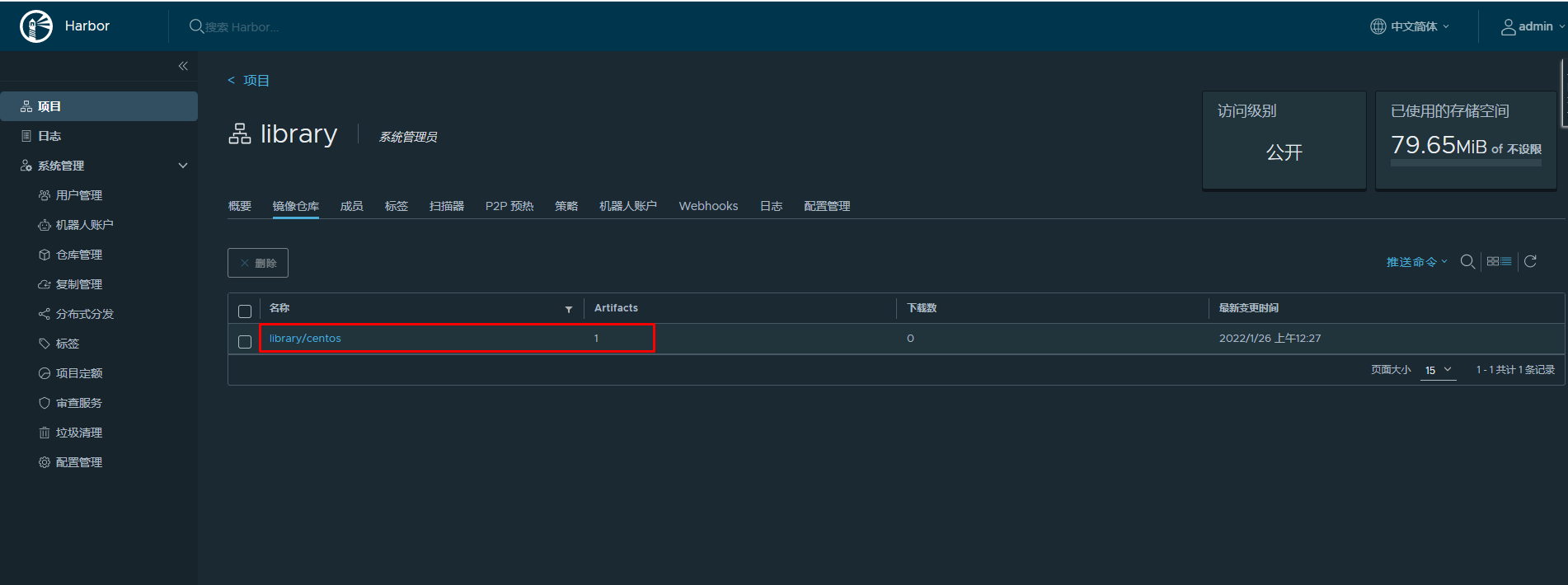Change page size dropdown showing 15
This screenshot has width=1568, height=585.
tap(1438, 371)
